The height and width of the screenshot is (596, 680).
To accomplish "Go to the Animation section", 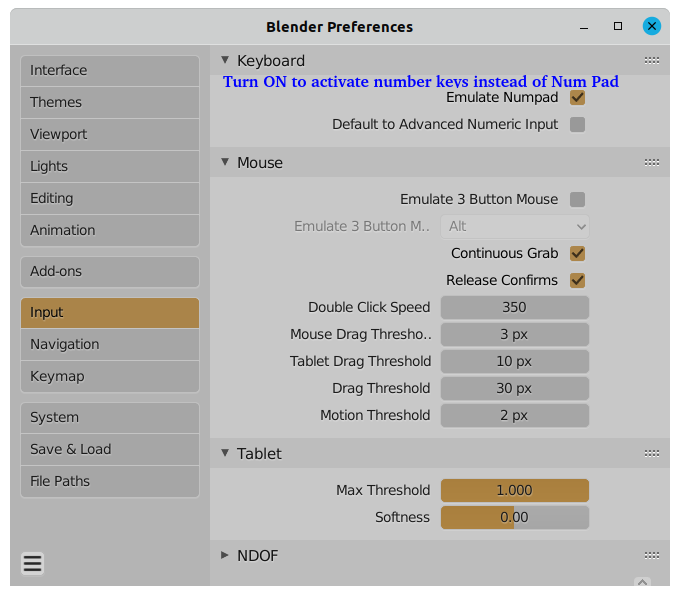I will [110, 230].
